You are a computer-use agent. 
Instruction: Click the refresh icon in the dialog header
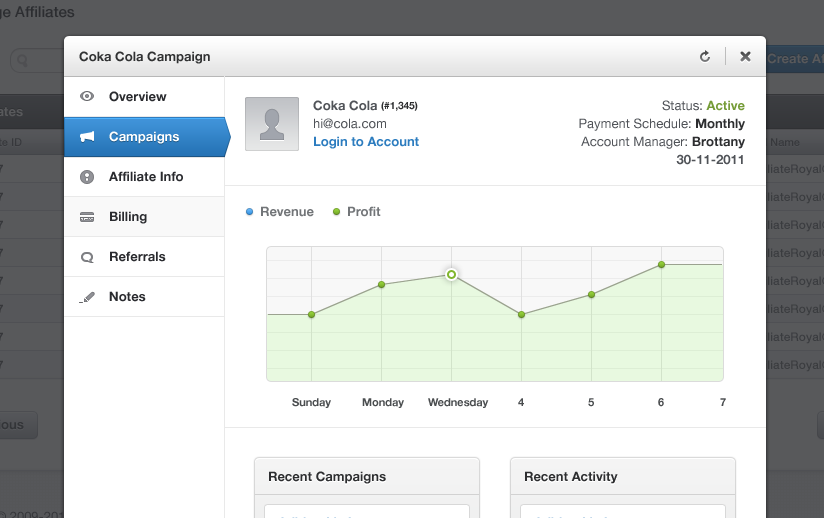tap(705, 56)
